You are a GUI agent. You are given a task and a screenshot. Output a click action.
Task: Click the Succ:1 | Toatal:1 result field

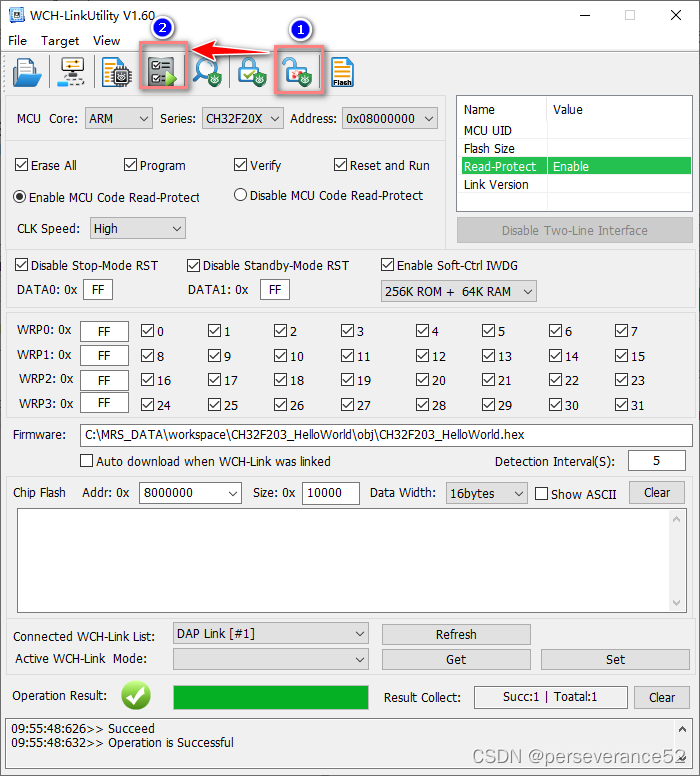coord(550,697)
